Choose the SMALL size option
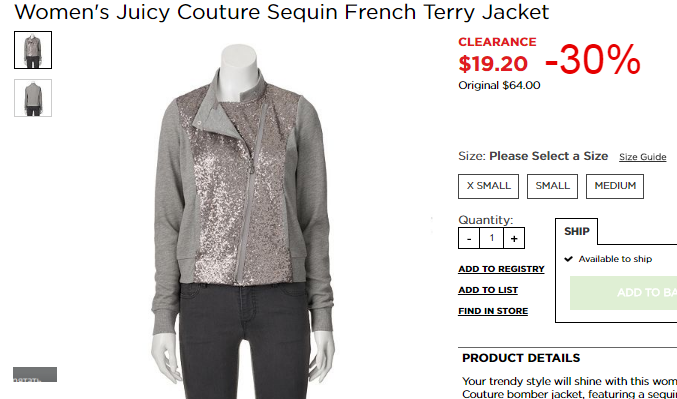This screenshot has height=399, width=677. tap(552, 186)
